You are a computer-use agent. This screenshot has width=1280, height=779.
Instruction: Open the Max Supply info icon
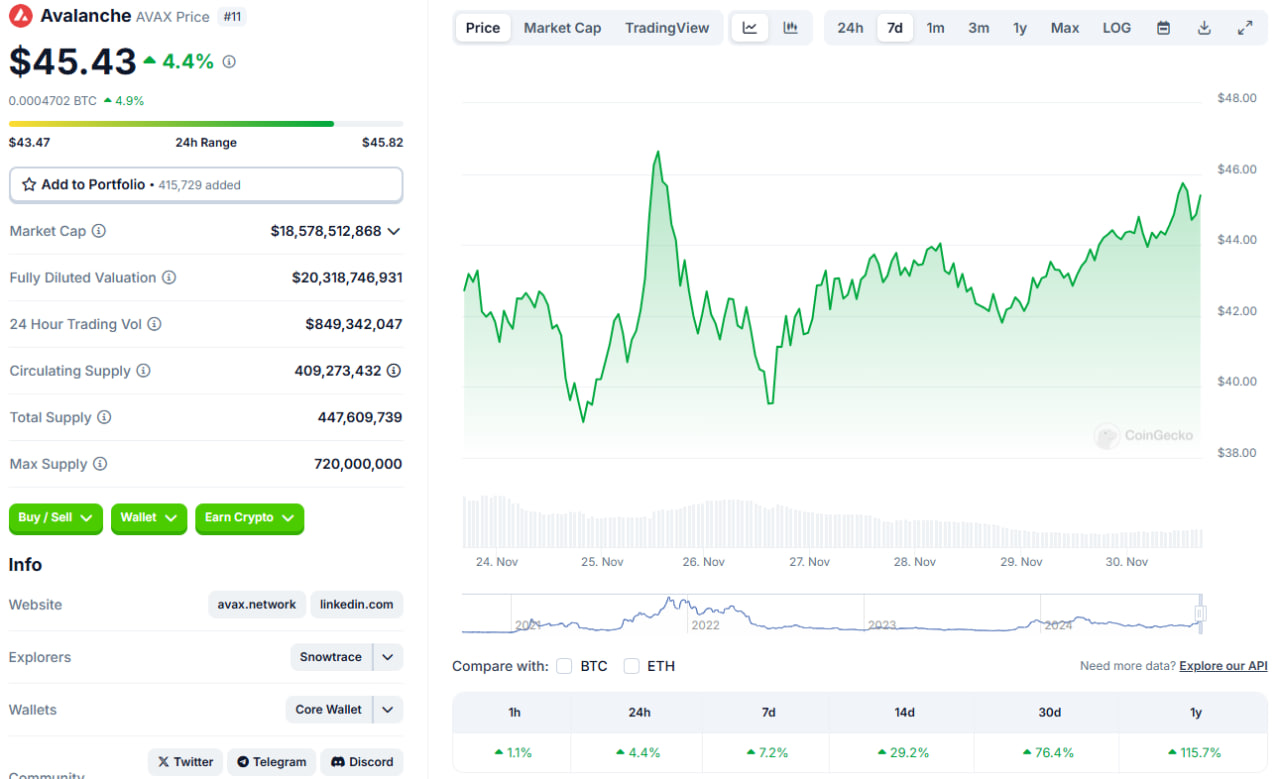(x=100, y=464)
